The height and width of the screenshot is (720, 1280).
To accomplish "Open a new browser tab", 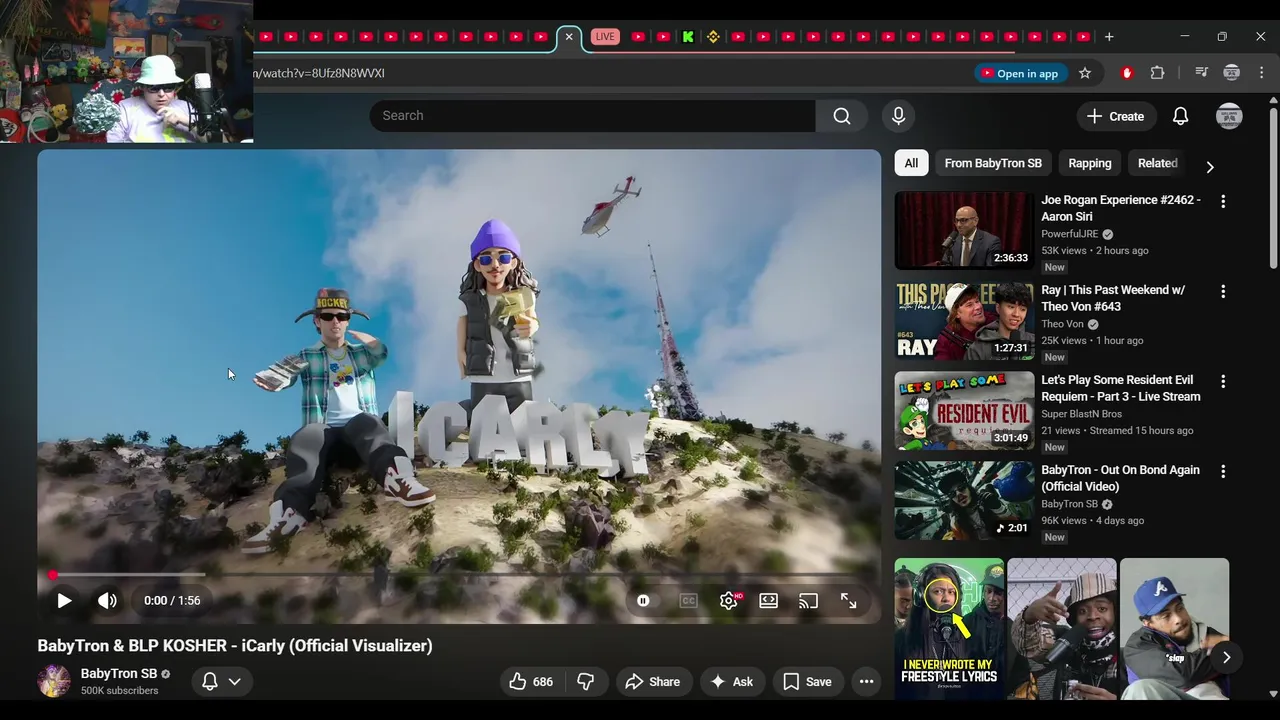I will point(1109,37).
